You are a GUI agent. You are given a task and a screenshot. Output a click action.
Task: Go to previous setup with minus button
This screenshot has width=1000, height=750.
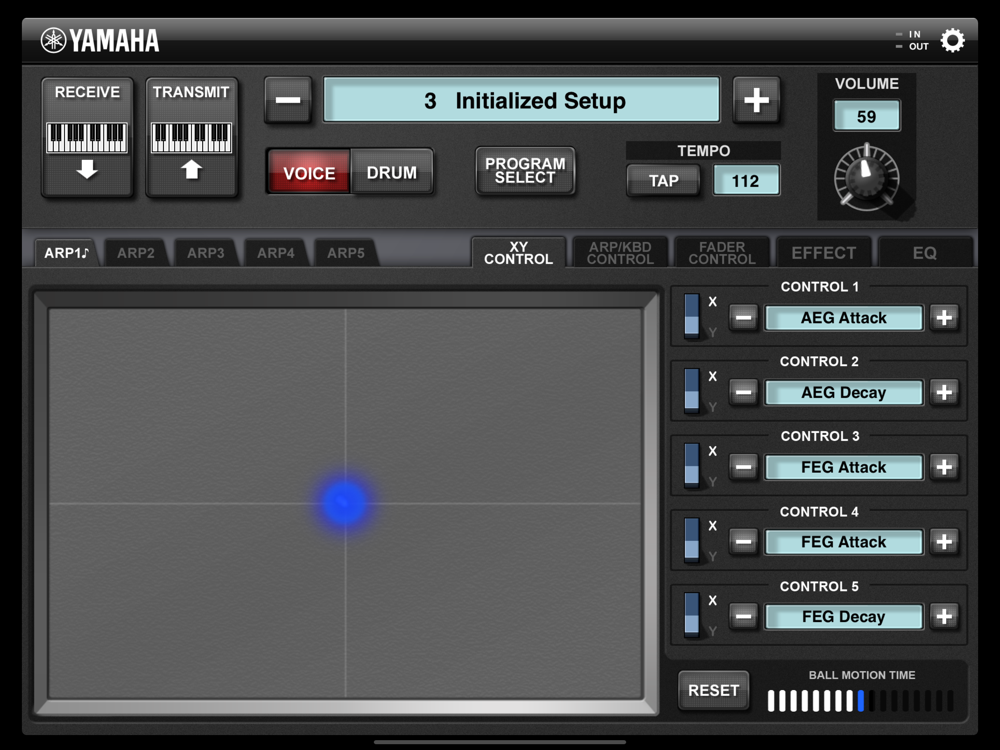point(288,100)
